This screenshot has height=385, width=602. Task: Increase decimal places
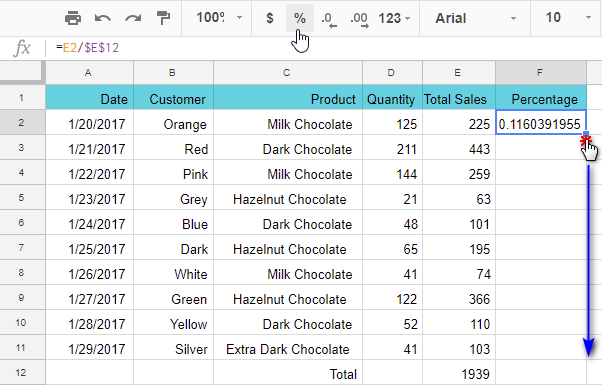click(359, 19)
